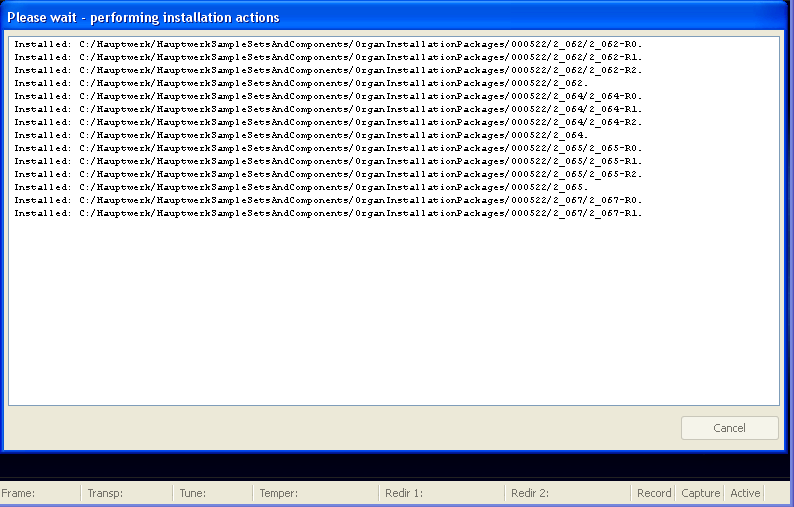
Task: Select log line ending 2_065-R0
Action: pos(328,148)
